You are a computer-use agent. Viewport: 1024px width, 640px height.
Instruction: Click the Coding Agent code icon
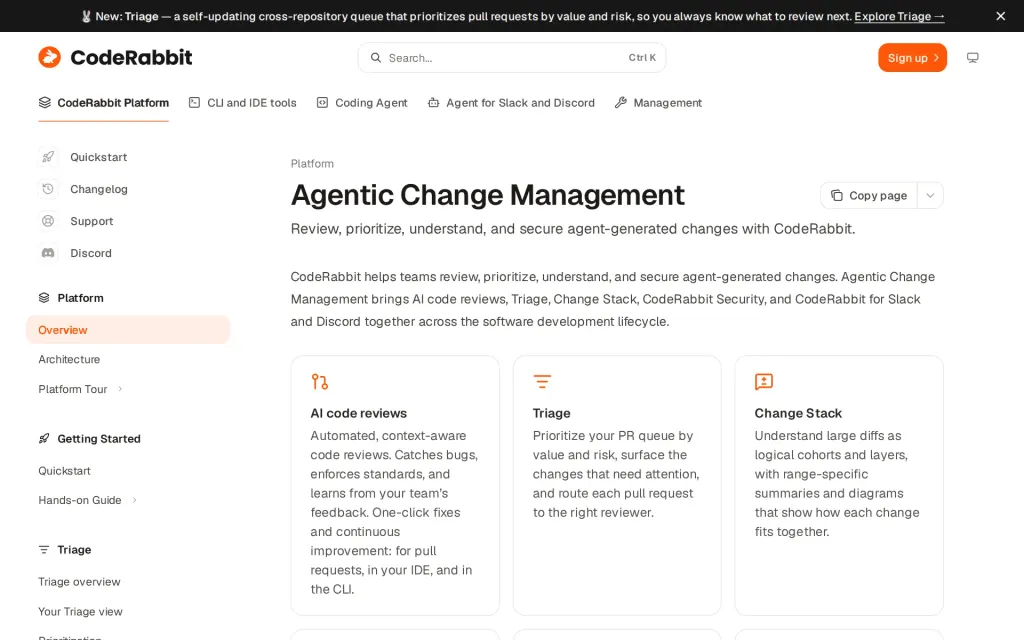[x=322, y=103]
